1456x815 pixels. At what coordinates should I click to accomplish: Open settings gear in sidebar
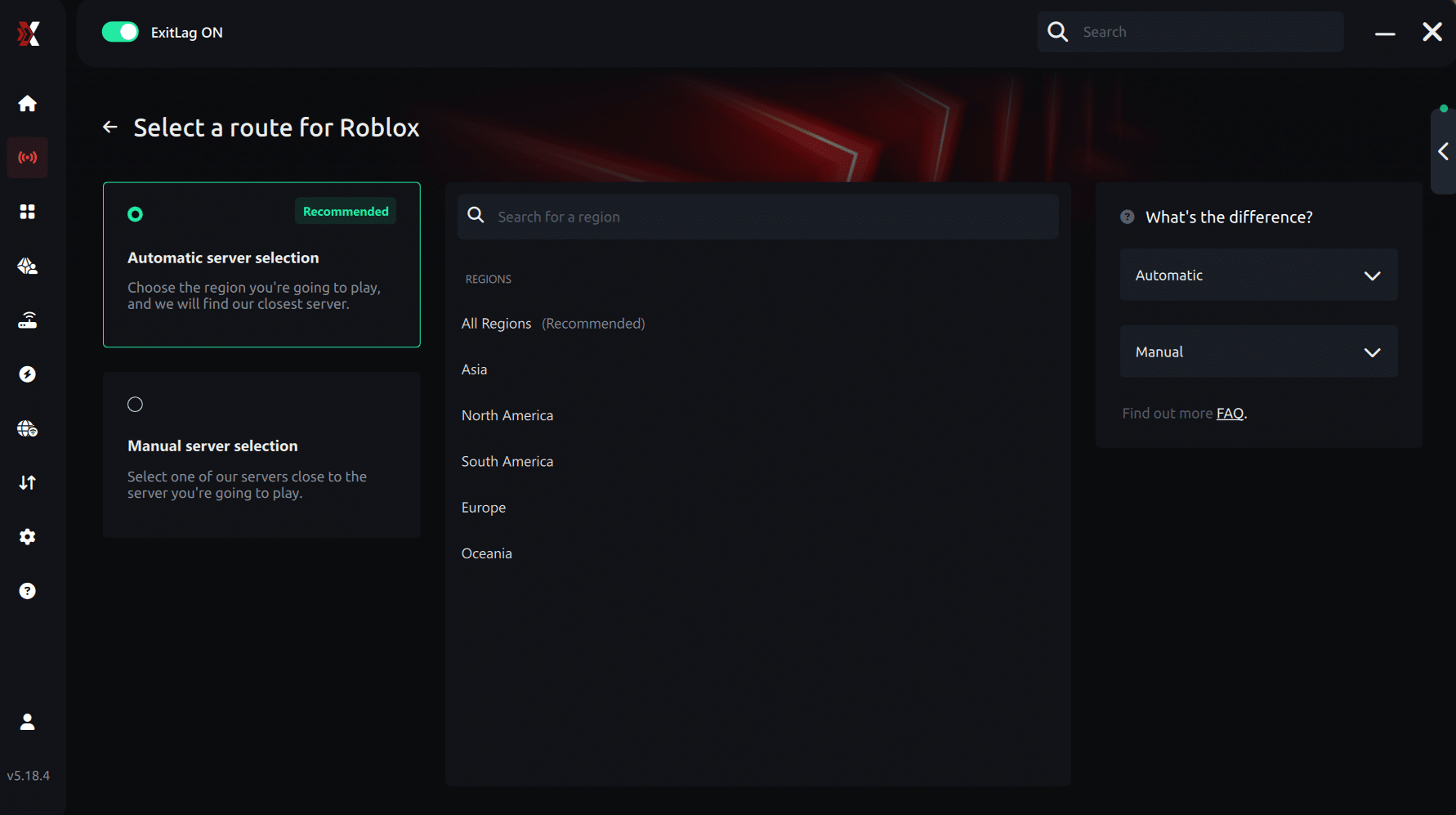pyautogui.click(x=27, y=537)
